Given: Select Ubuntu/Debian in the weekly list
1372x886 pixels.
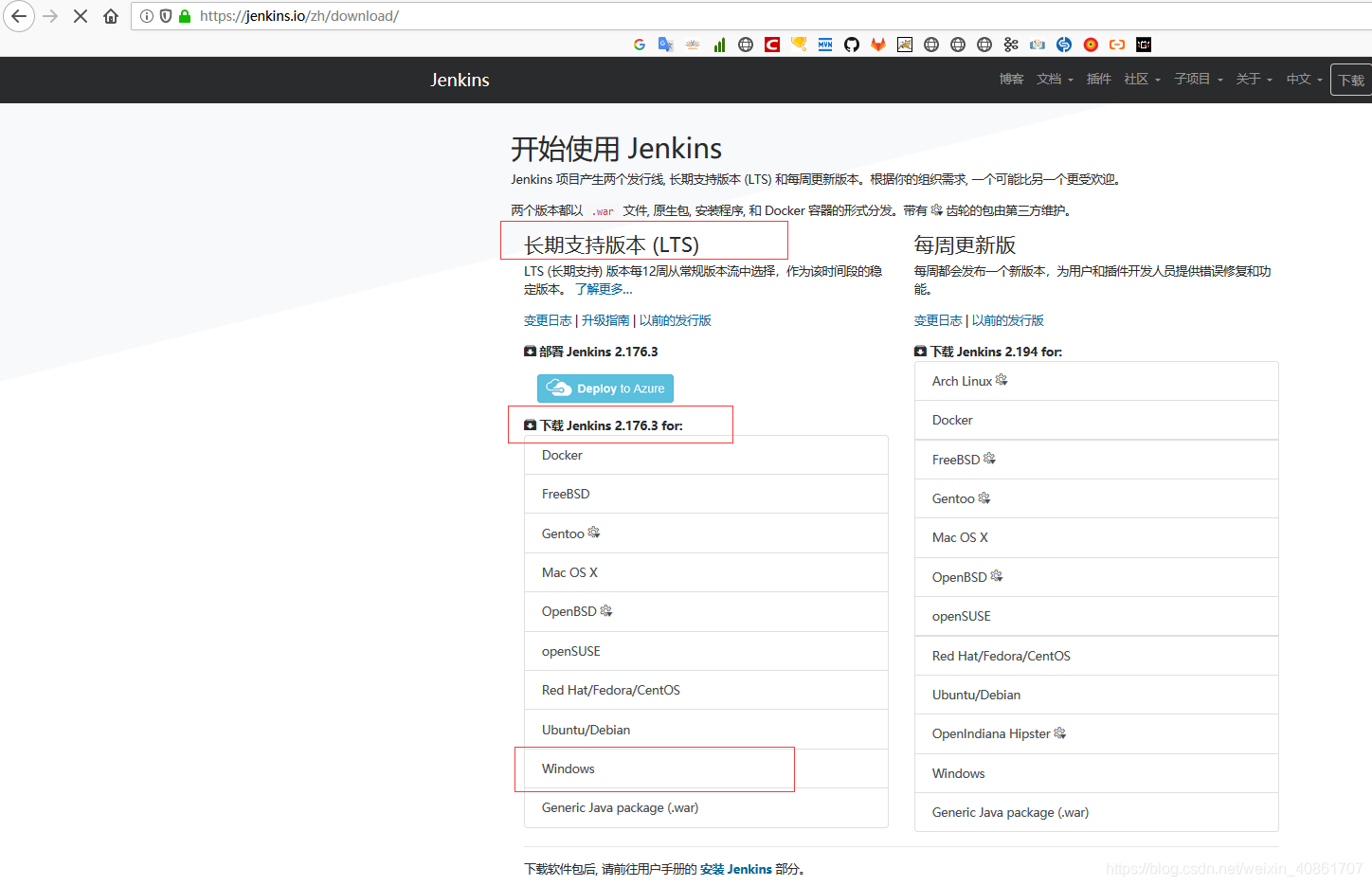Looking at the screenshot, I should pyautogui.click(x=1096, y=695).
